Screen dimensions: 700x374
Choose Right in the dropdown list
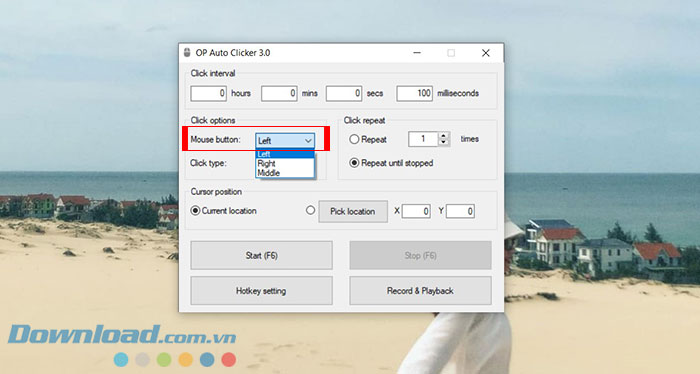pos(285,163)
